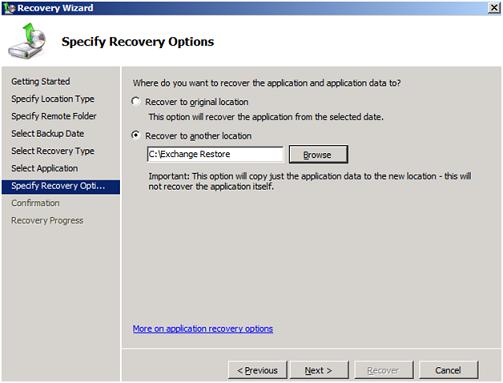Screen dimensions: 503x383
Task: Go to the Getting Started step
Action: (41, 81)
